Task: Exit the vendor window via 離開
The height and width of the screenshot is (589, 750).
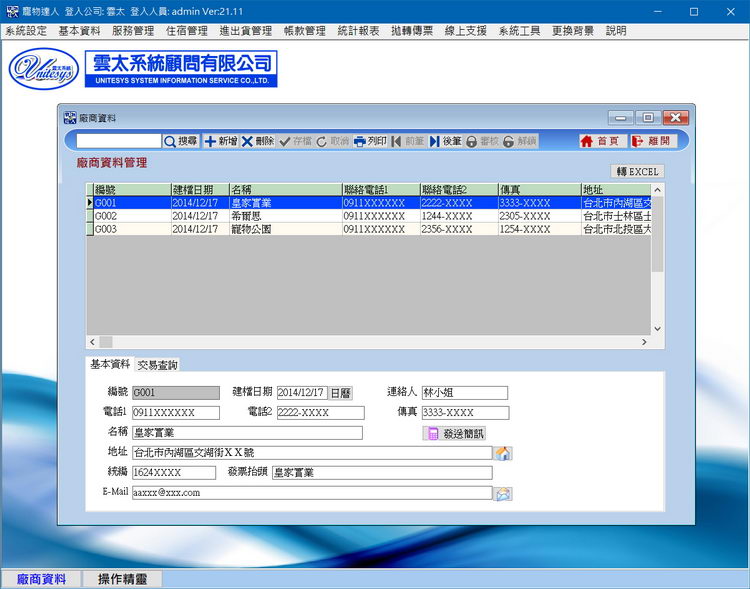Action: point(652,142)
